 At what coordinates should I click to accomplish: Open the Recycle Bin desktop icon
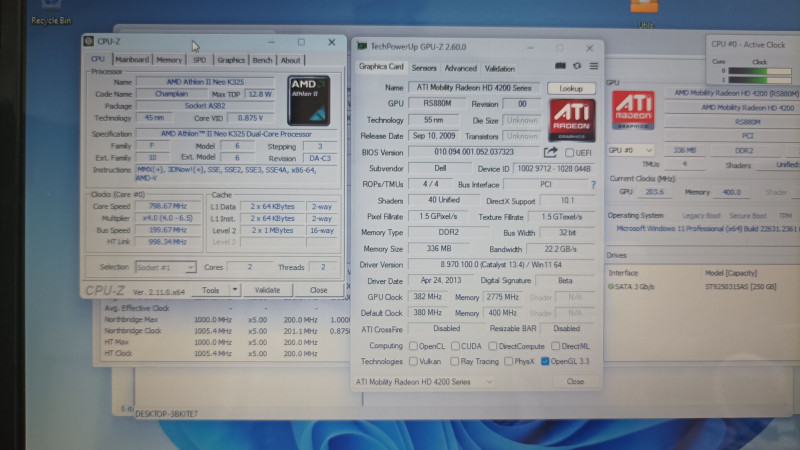pos(51,12)
